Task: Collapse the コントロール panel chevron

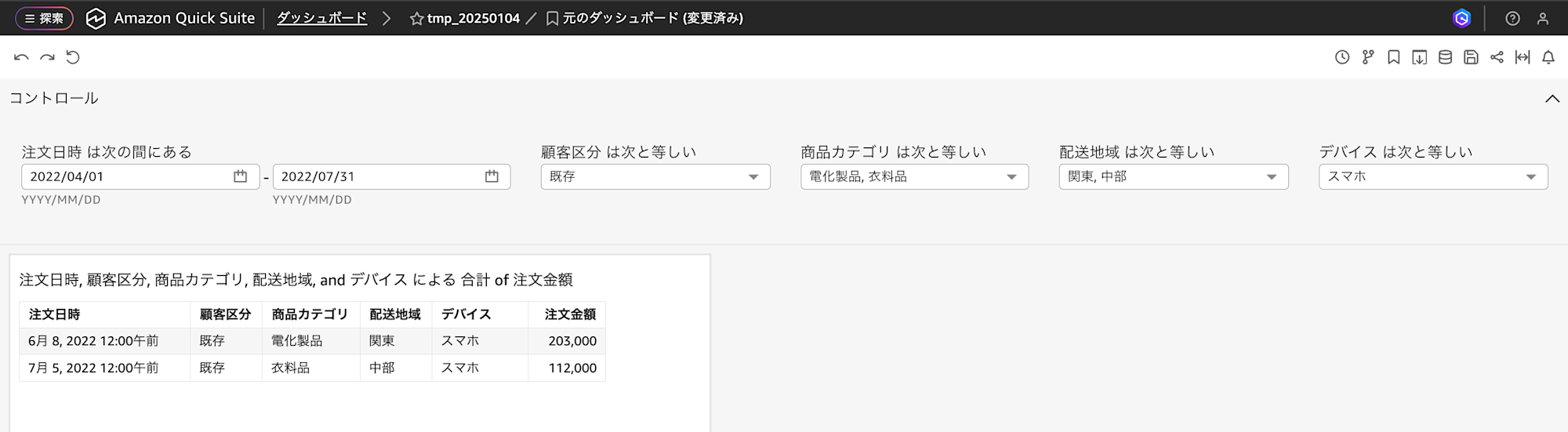Action: point(1552,99)
